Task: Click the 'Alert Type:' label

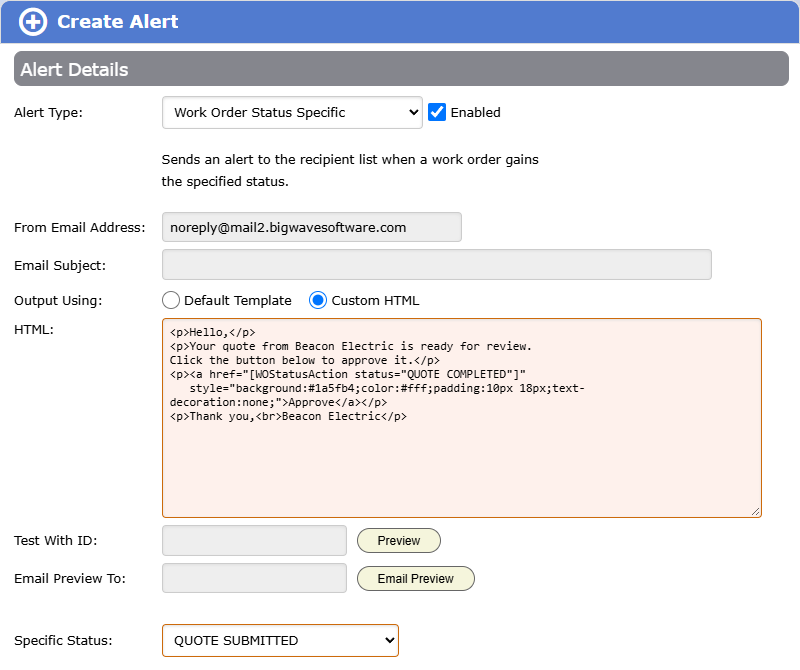Action: (48, 113)
